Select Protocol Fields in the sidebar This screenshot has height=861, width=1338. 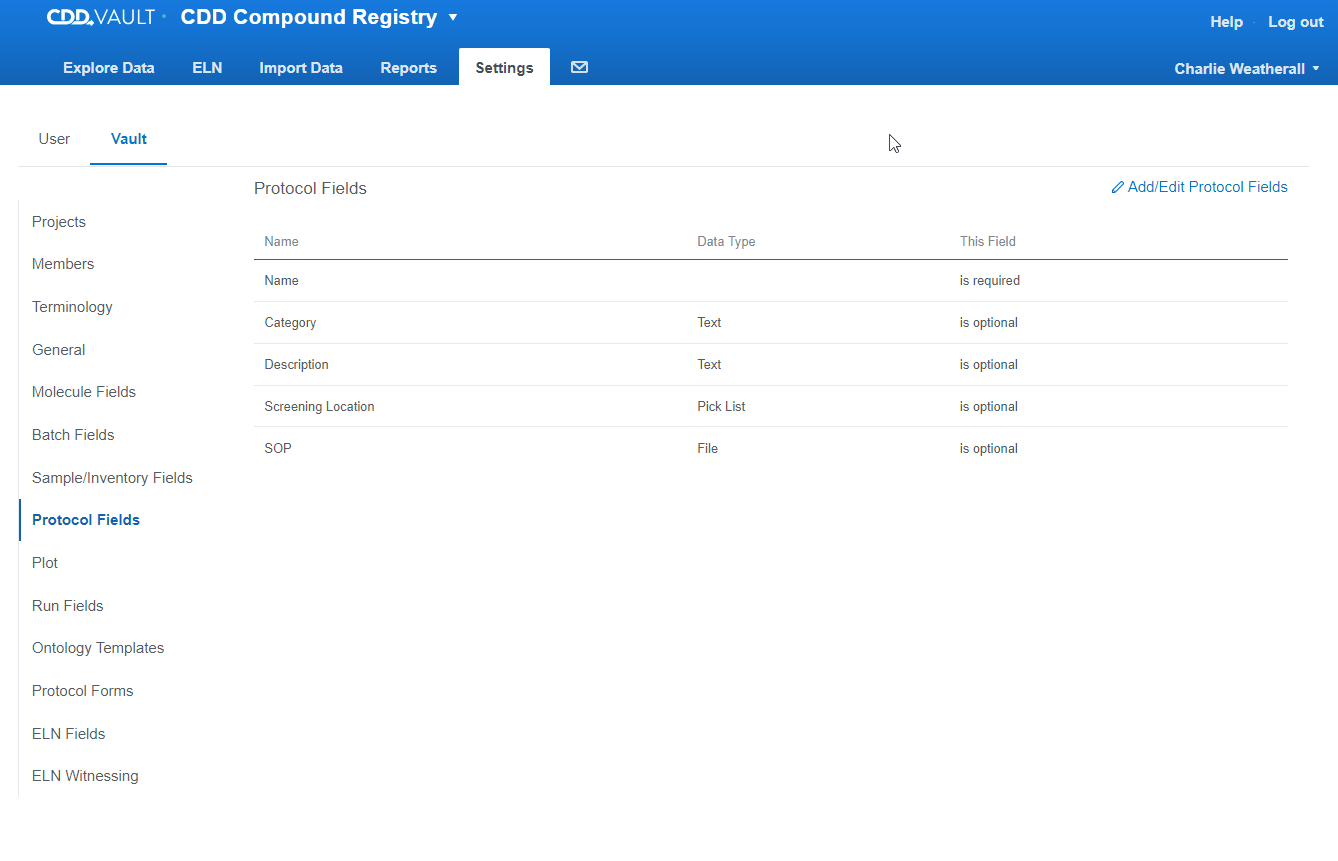click(x=86, y=520)
